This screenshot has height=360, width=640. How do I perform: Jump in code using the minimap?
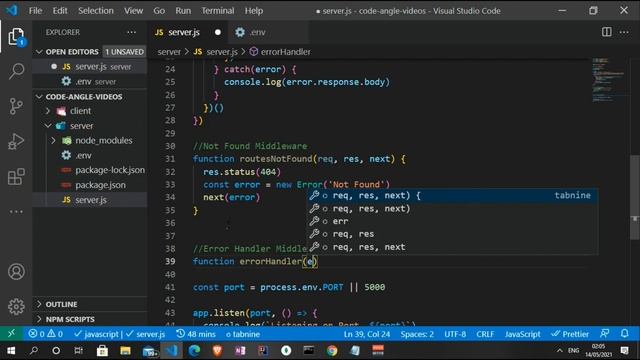point(608,80)
